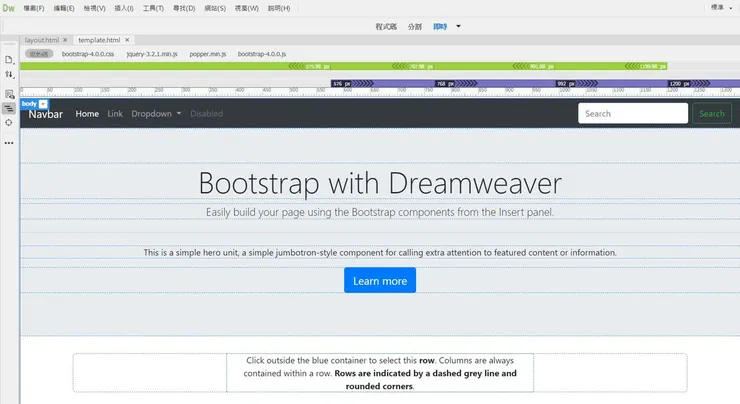Viewport: 740px width, 404px height.
Task: Open the 說明(H) menu
Action: pos(279,8)
